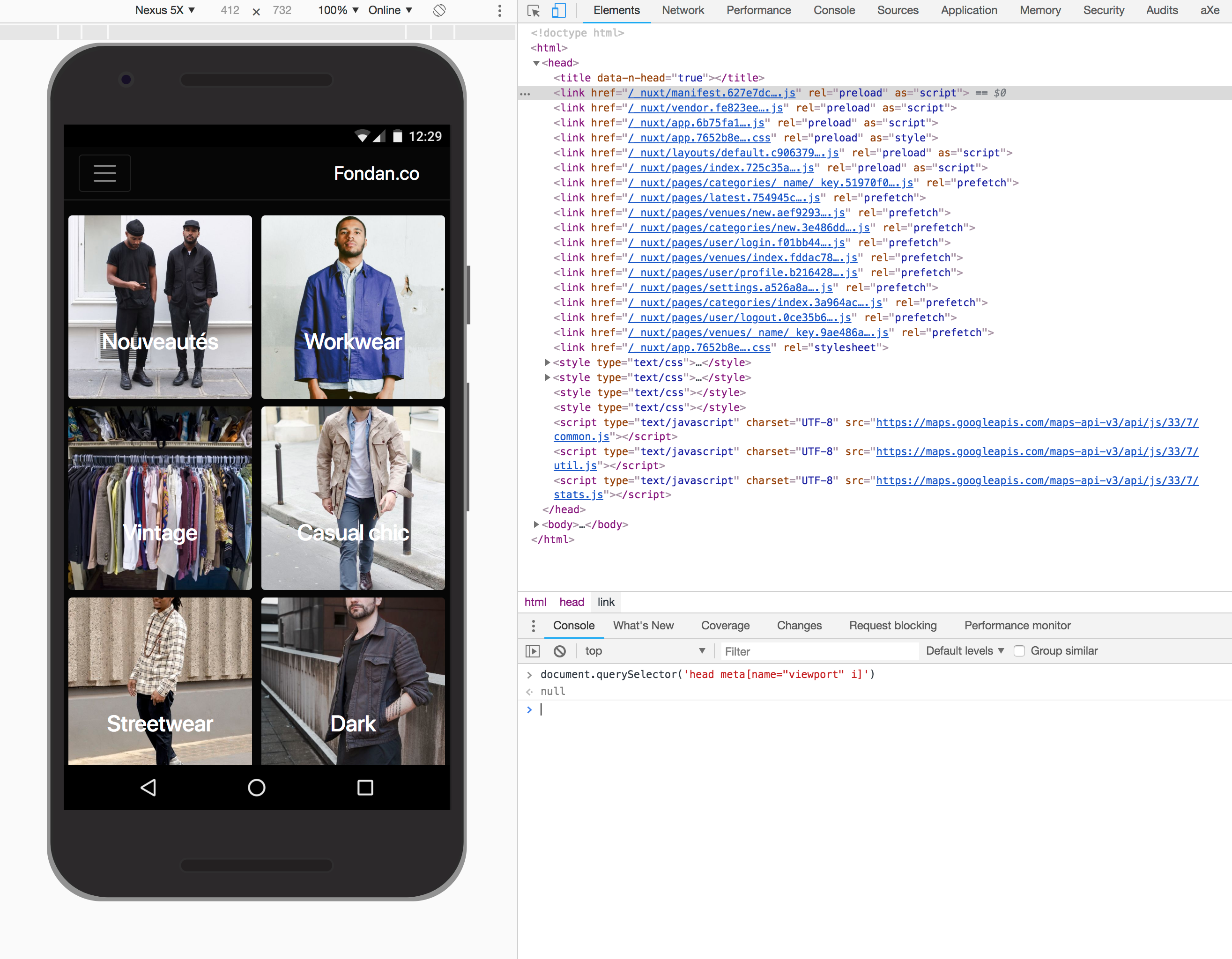Viewport: 1232px width, 959px height.
Task: Expand the body element node
Action: coord(536,524)
